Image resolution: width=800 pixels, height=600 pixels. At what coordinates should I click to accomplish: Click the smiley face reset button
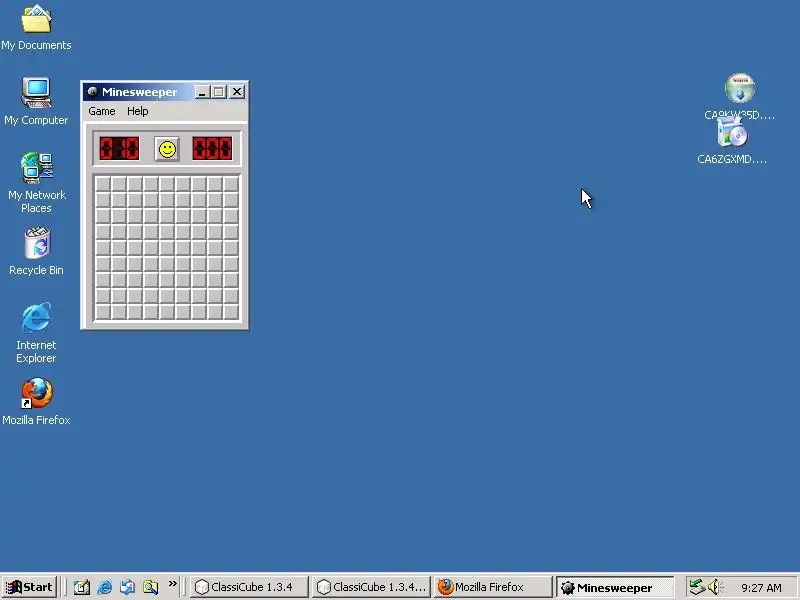[167, 149]
